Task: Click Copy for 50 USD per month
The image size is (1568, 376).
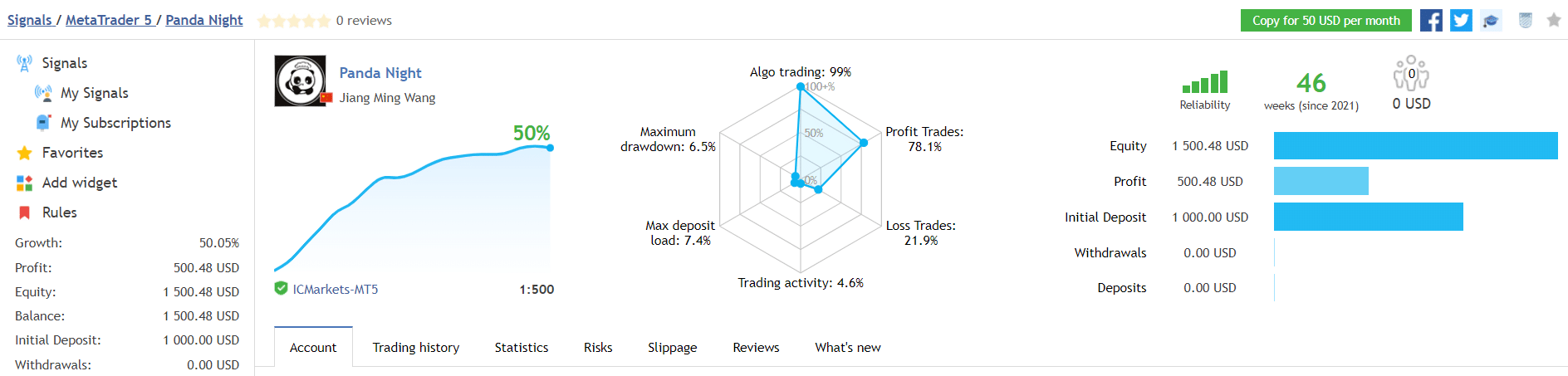Action: click(x=1325, y=21)
